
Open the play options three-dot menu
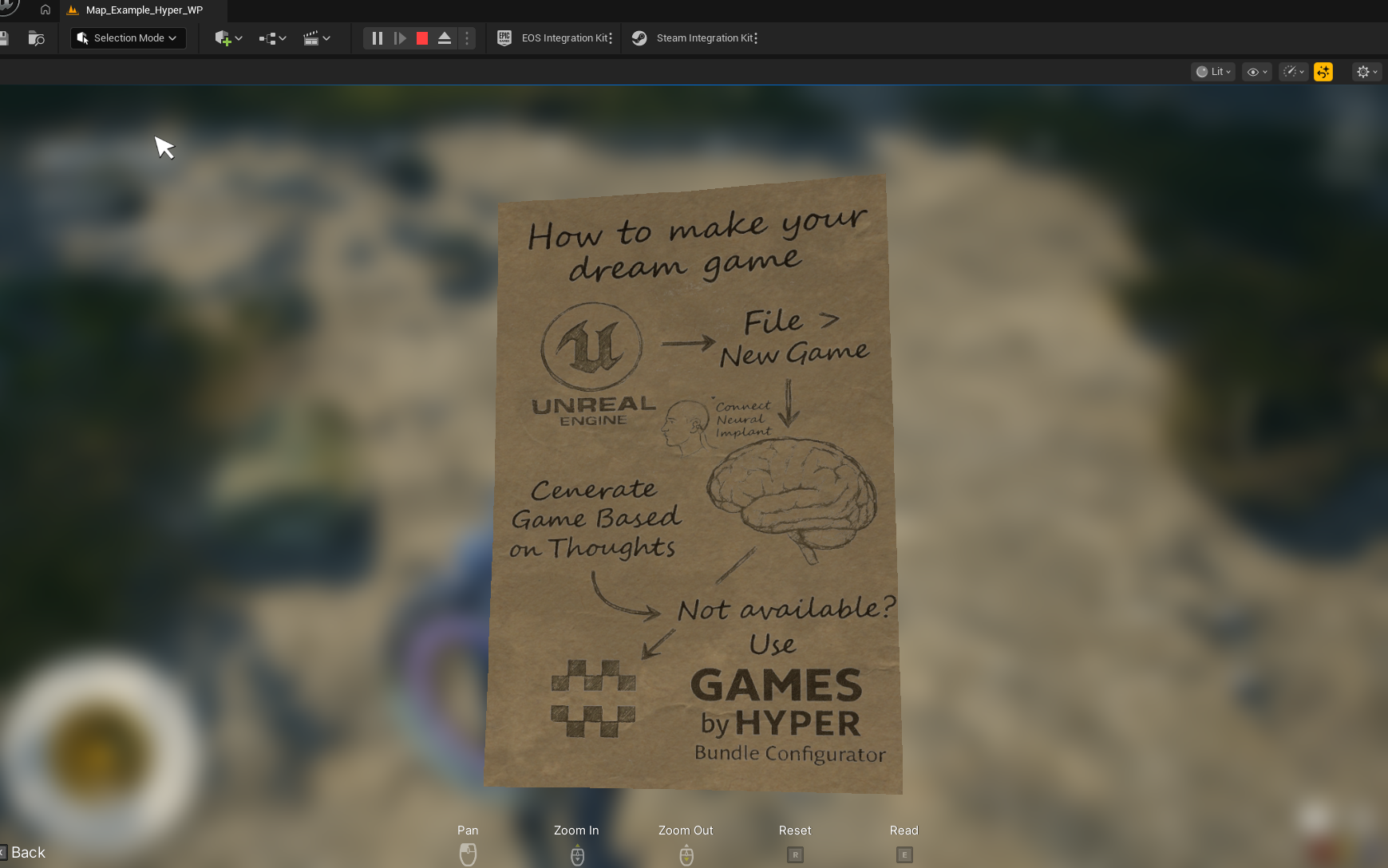pos(467,37)
